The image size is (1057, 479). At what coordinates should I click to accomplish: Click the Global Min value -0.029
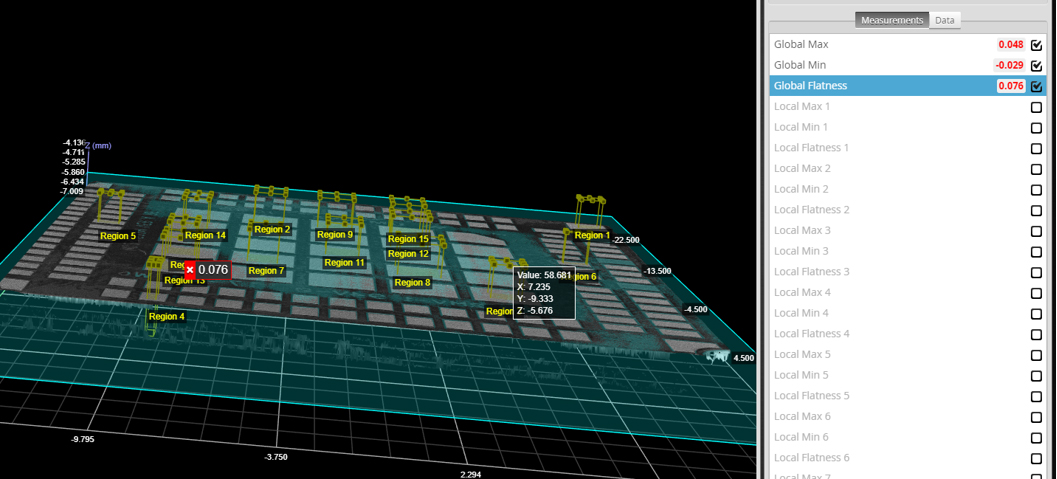(x=1008, y=66)
